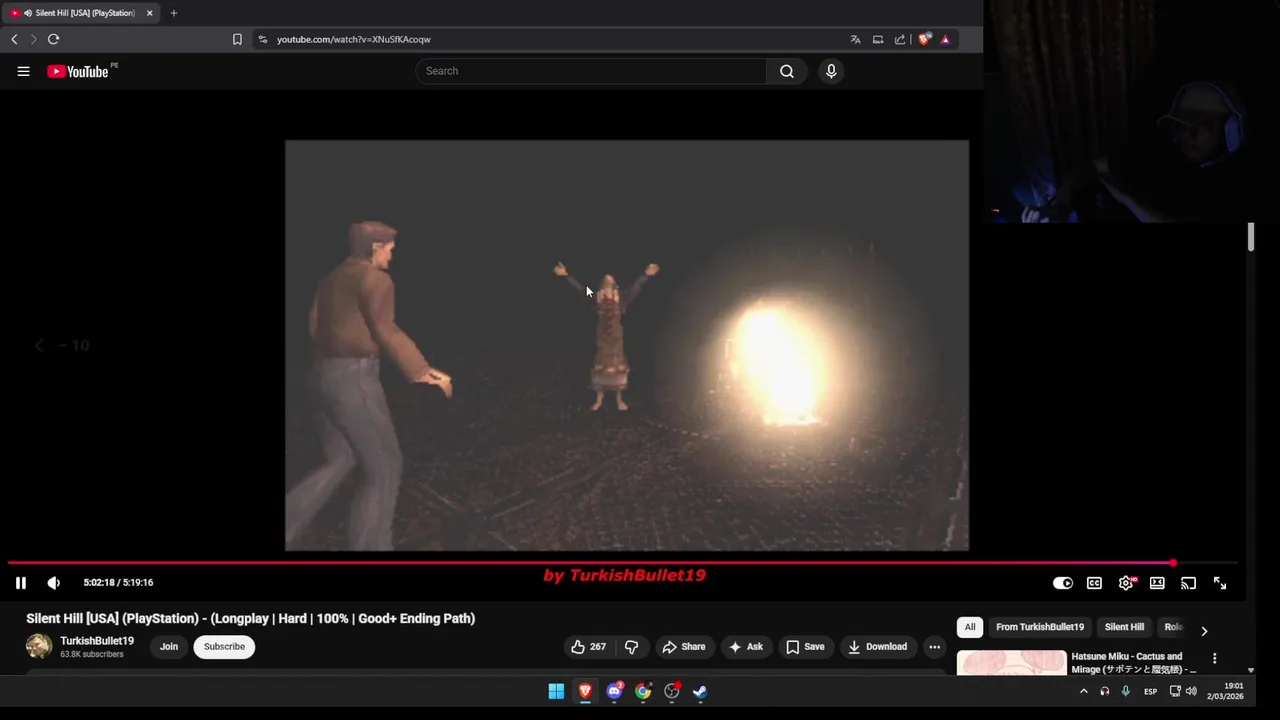Join the TurkishBullet19 channel
This screenshot has width=1280, height=720.
[169, 647]
